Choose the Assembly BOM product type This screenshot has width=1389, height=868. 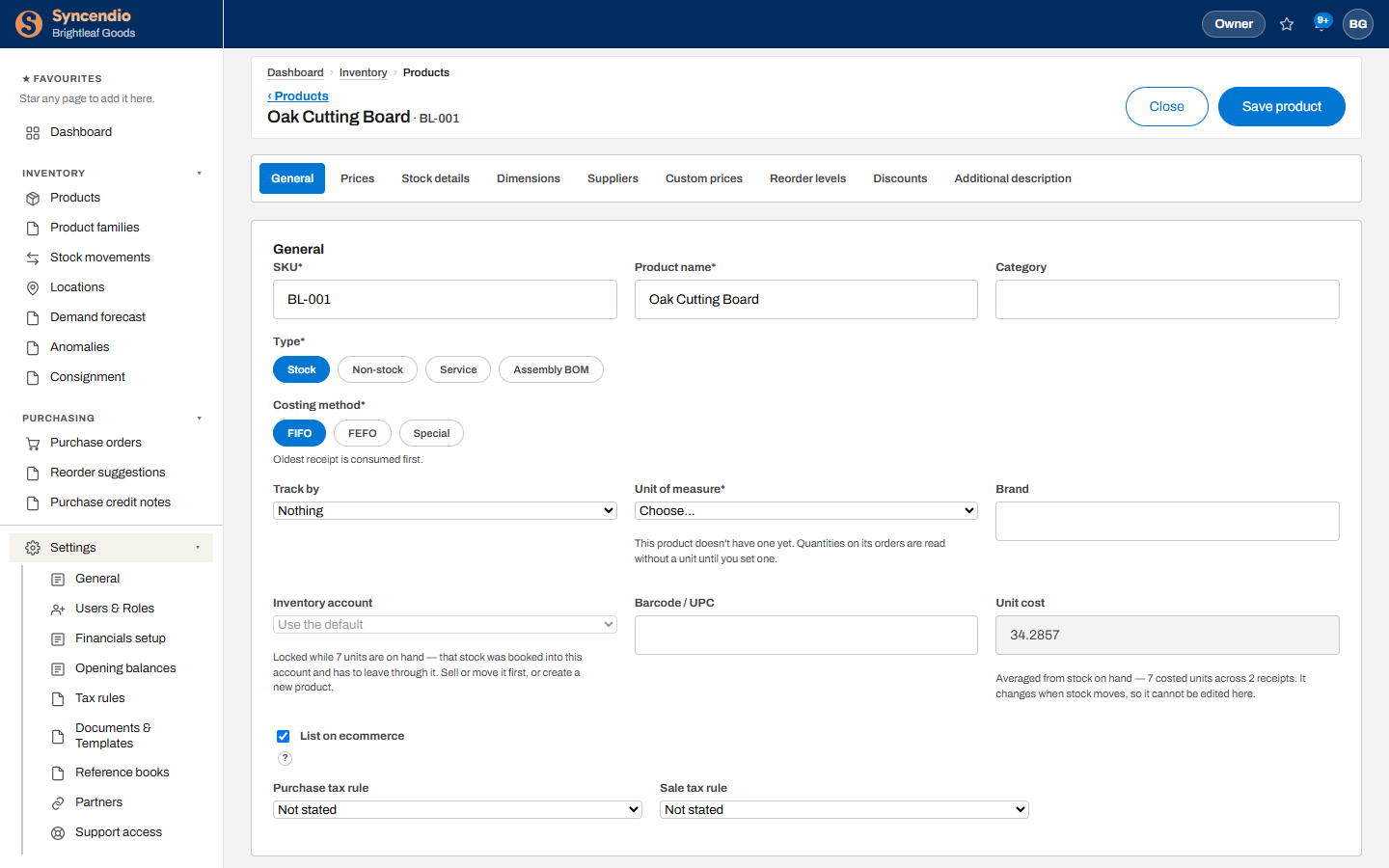coord(551,369)
